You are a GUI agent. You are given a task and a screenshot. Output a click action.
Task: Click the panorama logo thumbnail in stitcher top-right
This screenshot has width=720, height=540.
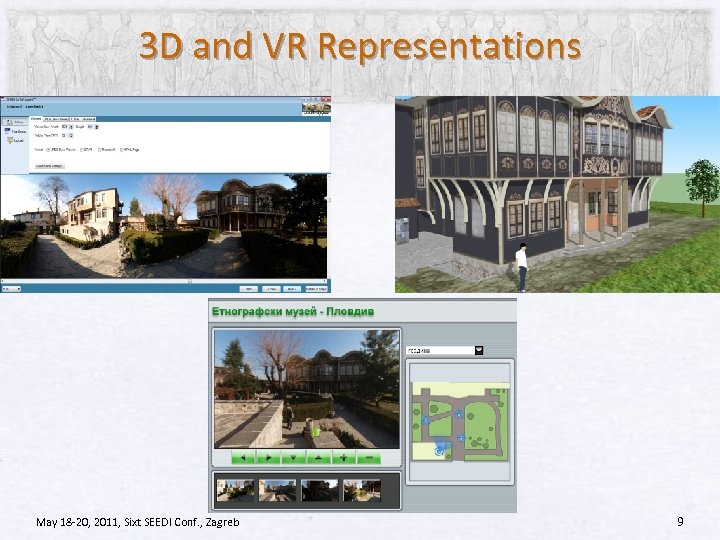[x=316, y=109]
